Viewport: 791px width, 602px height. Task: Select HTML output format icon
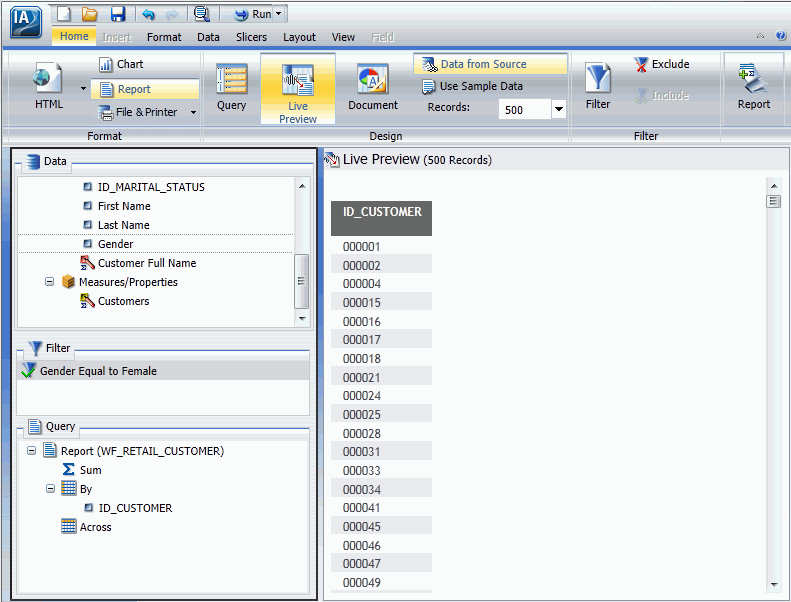tap(49, 85)
